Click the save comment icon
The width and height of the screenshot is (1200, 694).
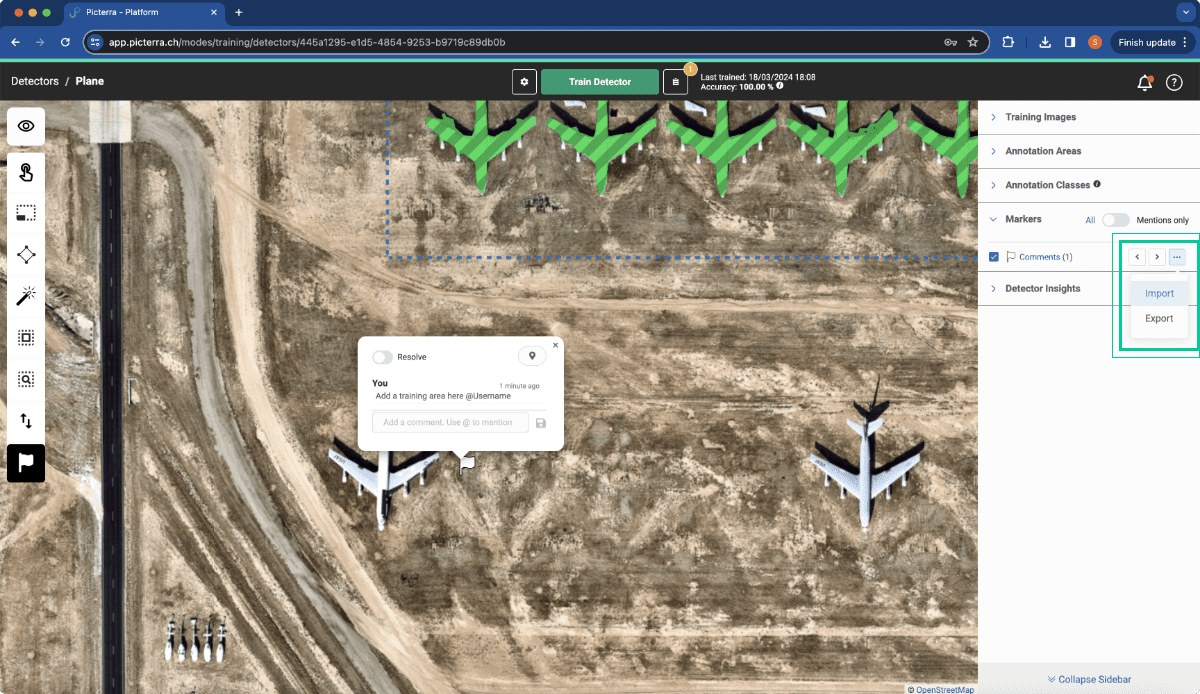click(541, 423)
